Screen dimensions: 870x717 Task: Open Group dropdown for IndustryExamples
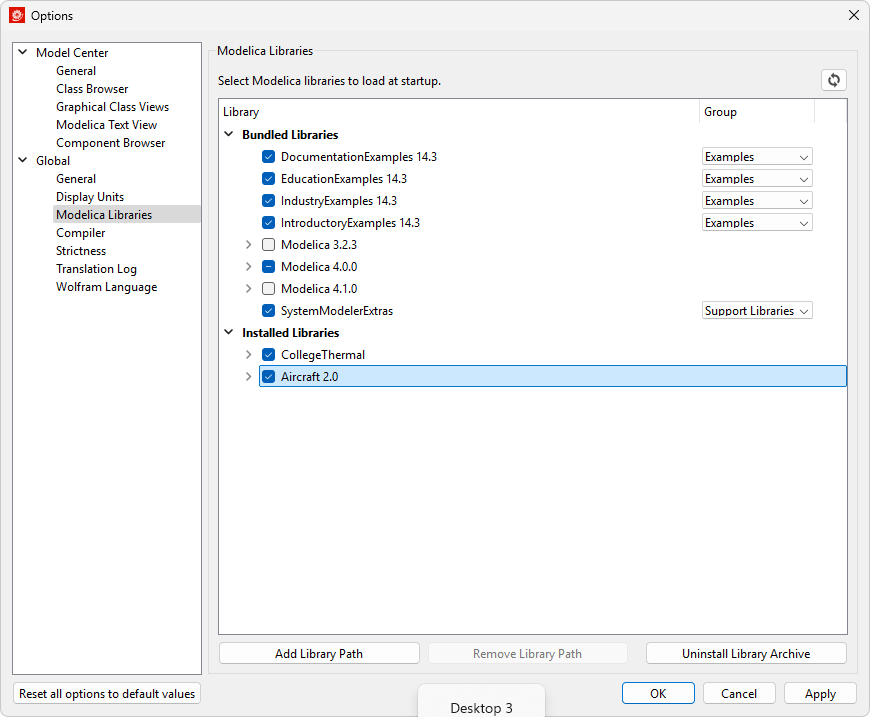(x=757, y=201)
